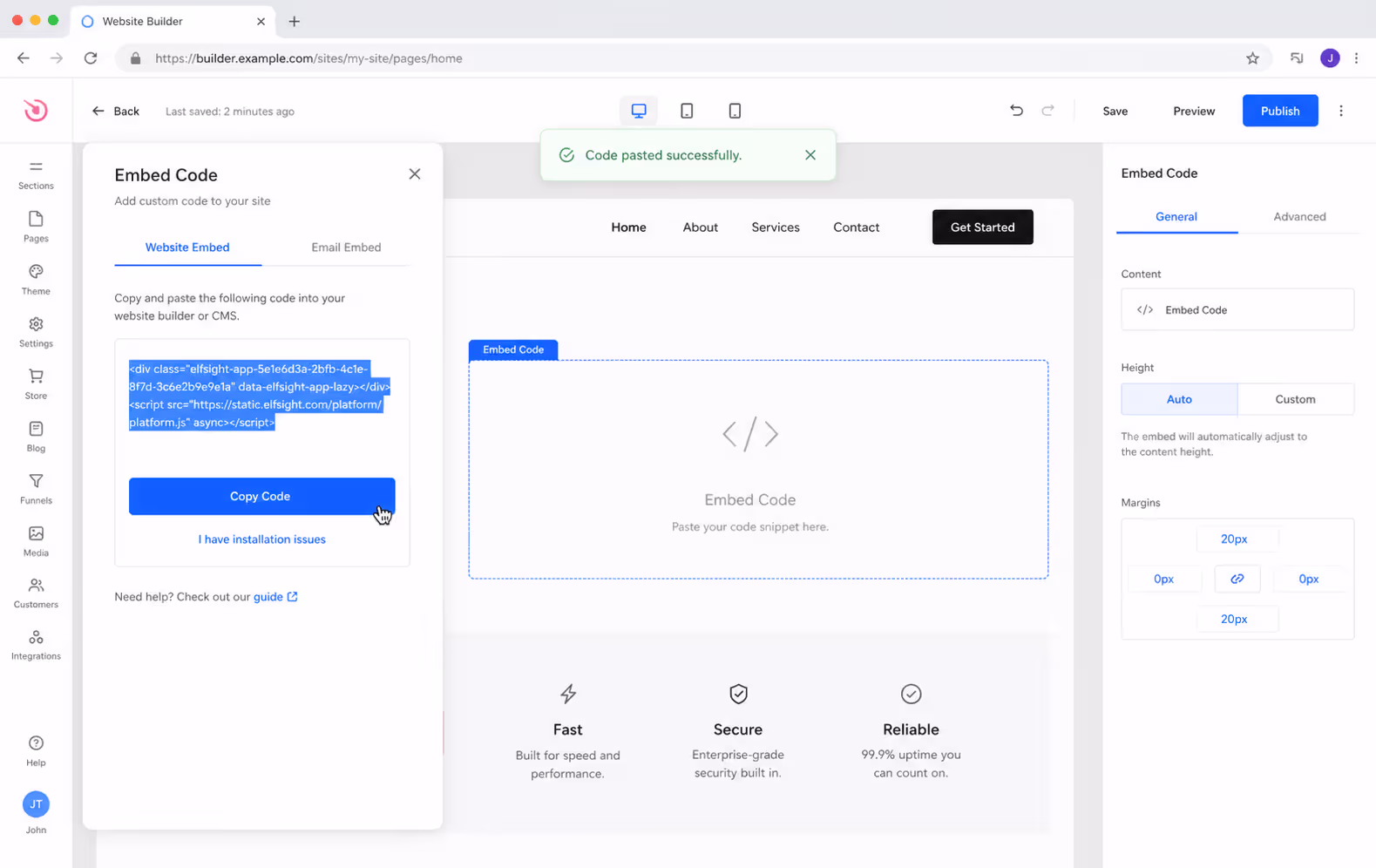
Task: Select the Website Embed tab
Action: (187, 248)
